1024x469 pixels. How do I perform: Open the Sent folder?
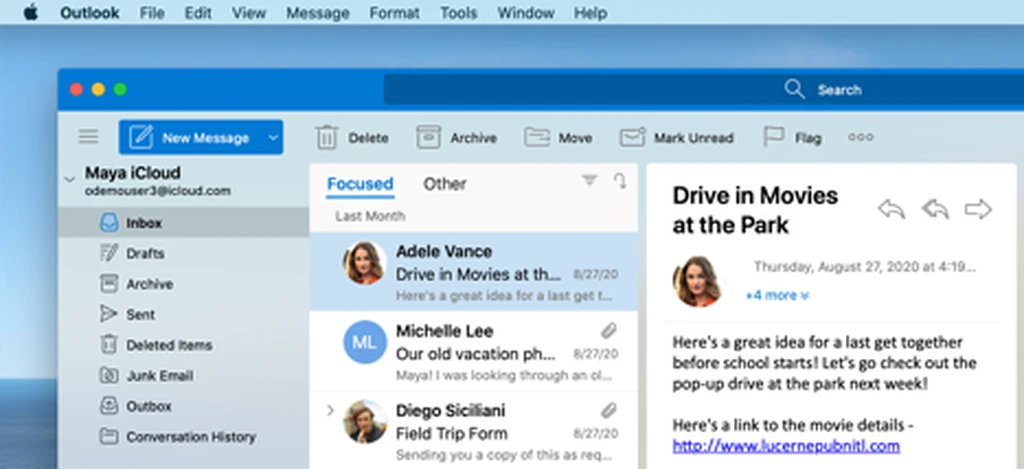(x=184, y=314)
